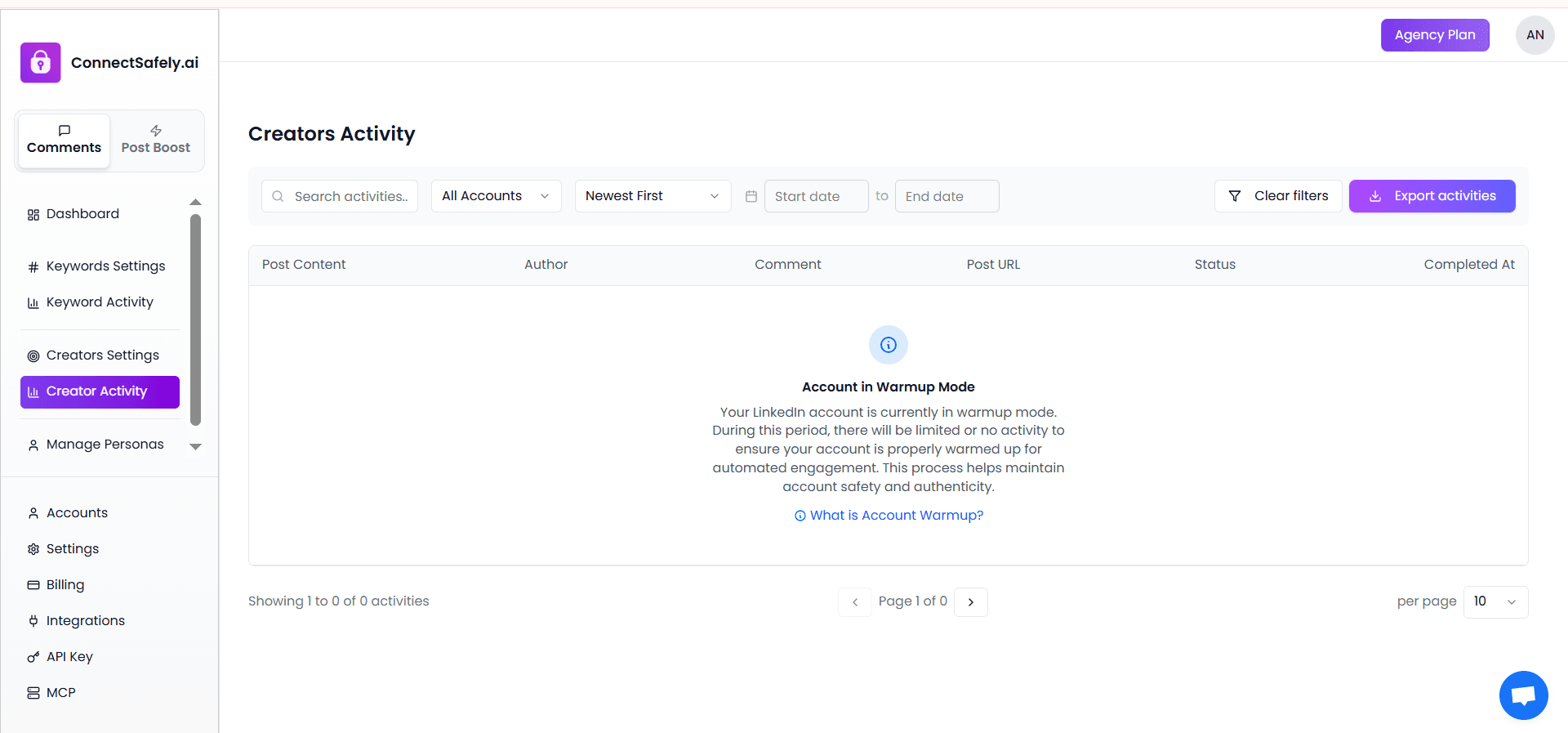Click the server icon next to MCP
The image size is (1568, 733).
coord(33,693)
